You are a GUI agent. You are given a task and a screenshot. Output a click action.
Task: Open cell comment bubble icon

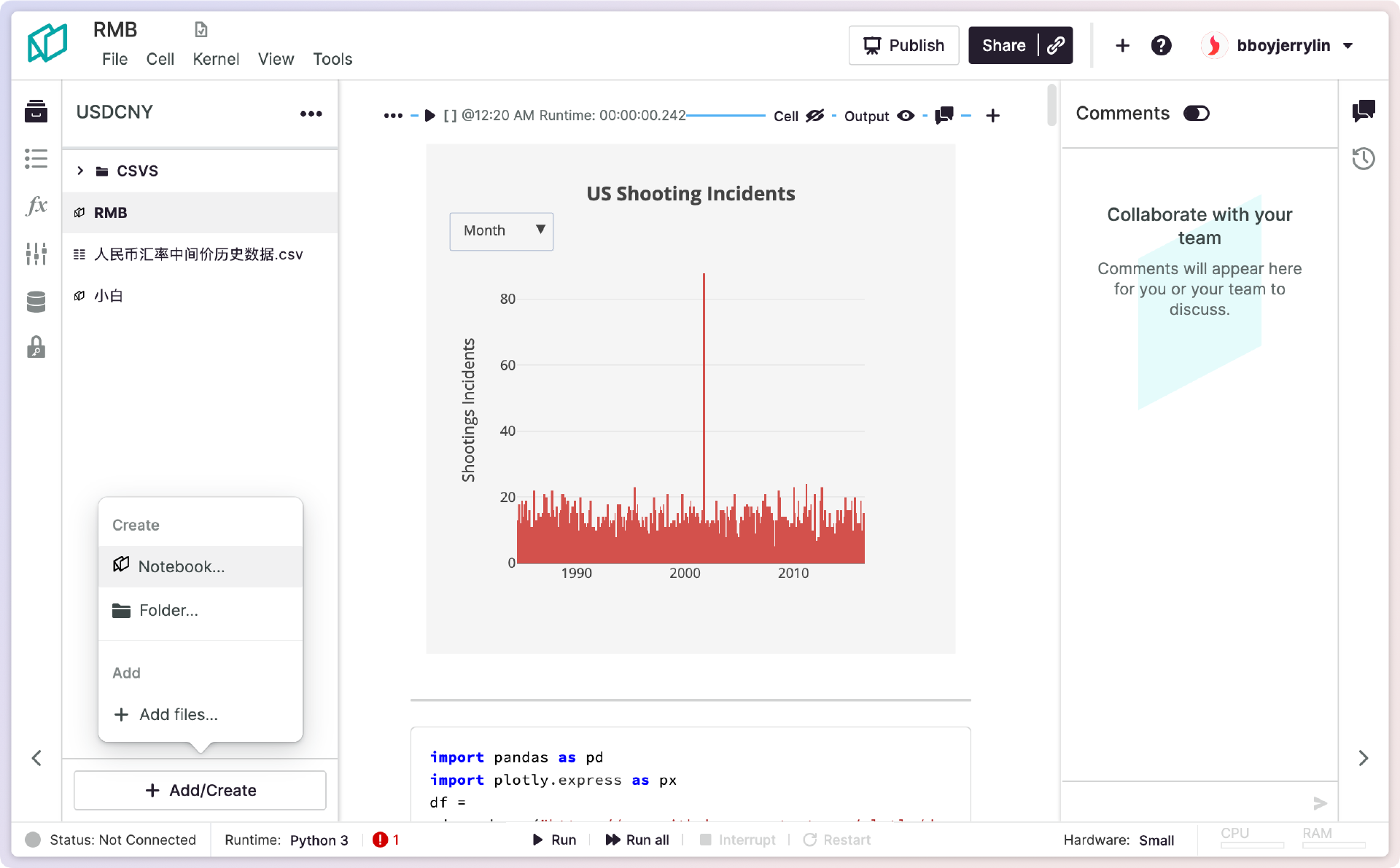944,115
